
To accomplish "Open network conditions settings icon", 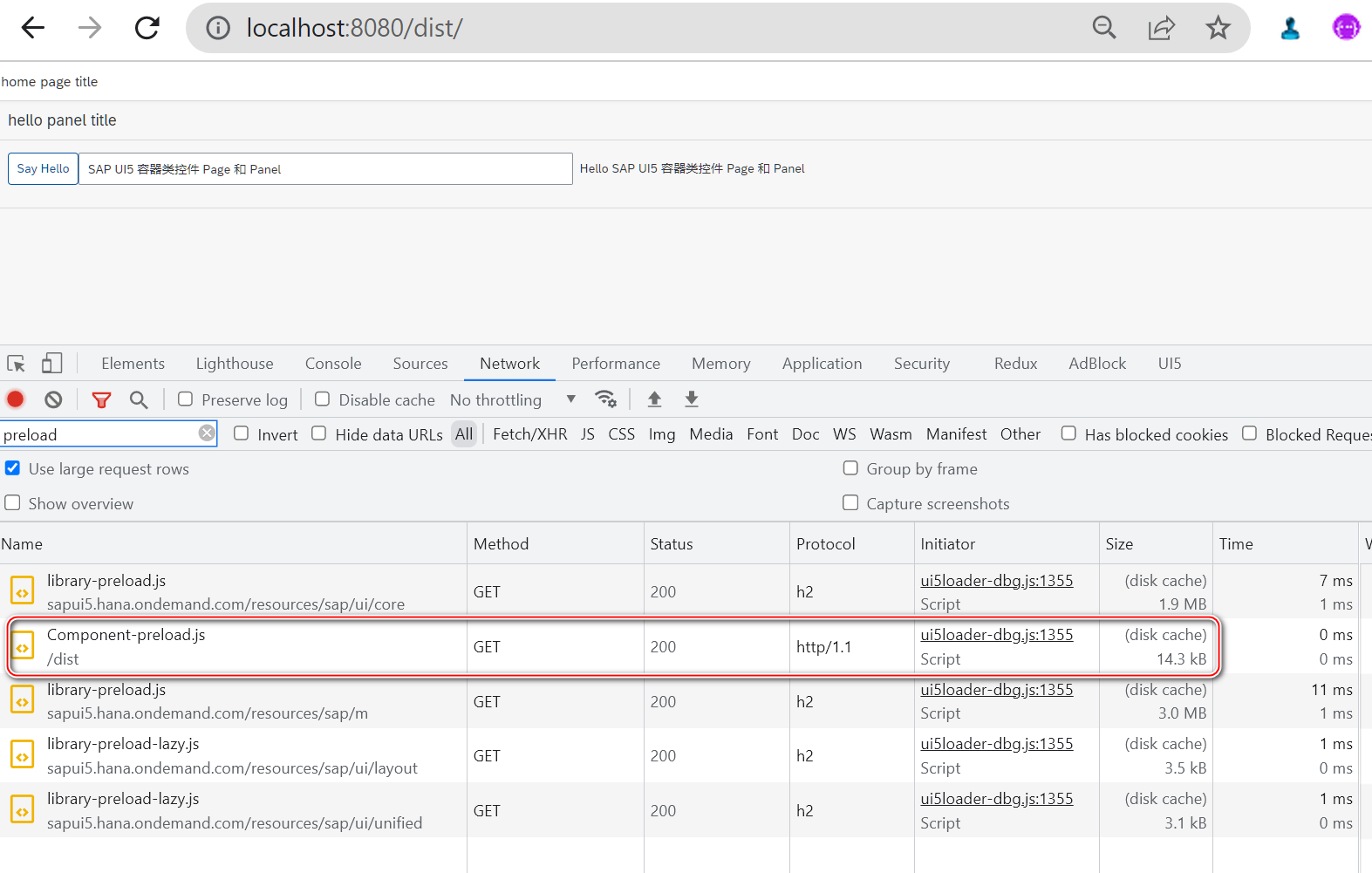I will [x=605, y=399].
